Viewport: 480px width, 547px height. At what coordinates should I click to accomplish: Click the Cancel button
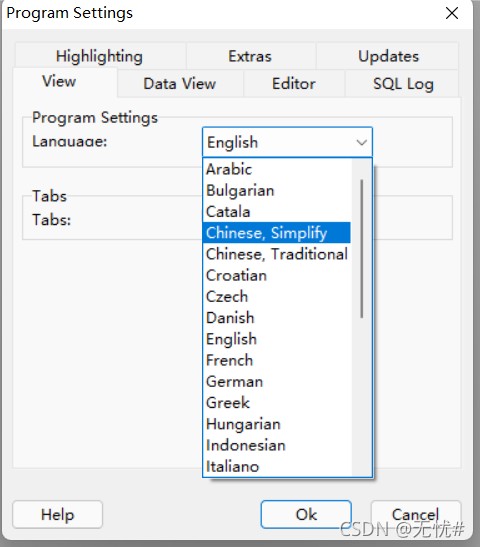click(x=415, y=515)
